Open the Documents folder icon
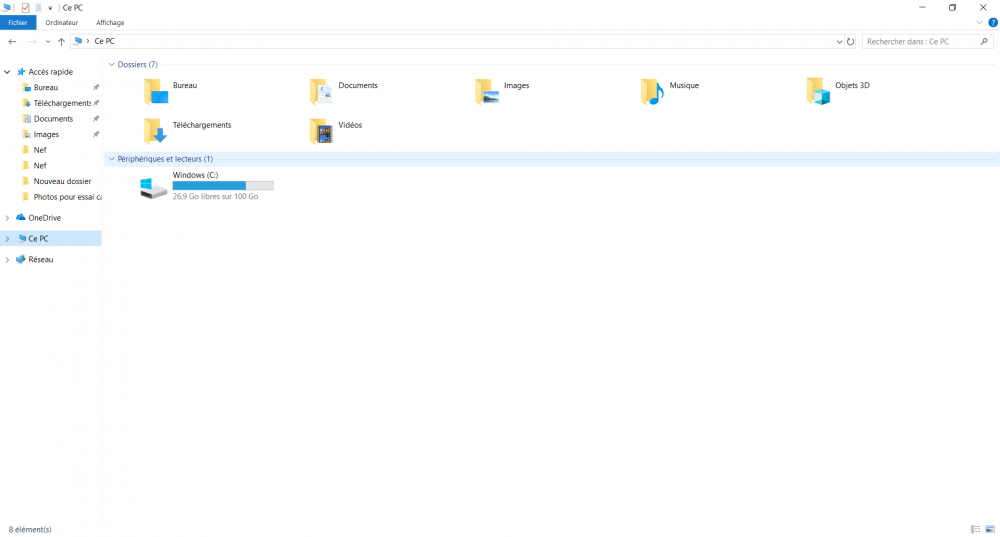This screenshot has height=537, width=1000. (321, 92)
